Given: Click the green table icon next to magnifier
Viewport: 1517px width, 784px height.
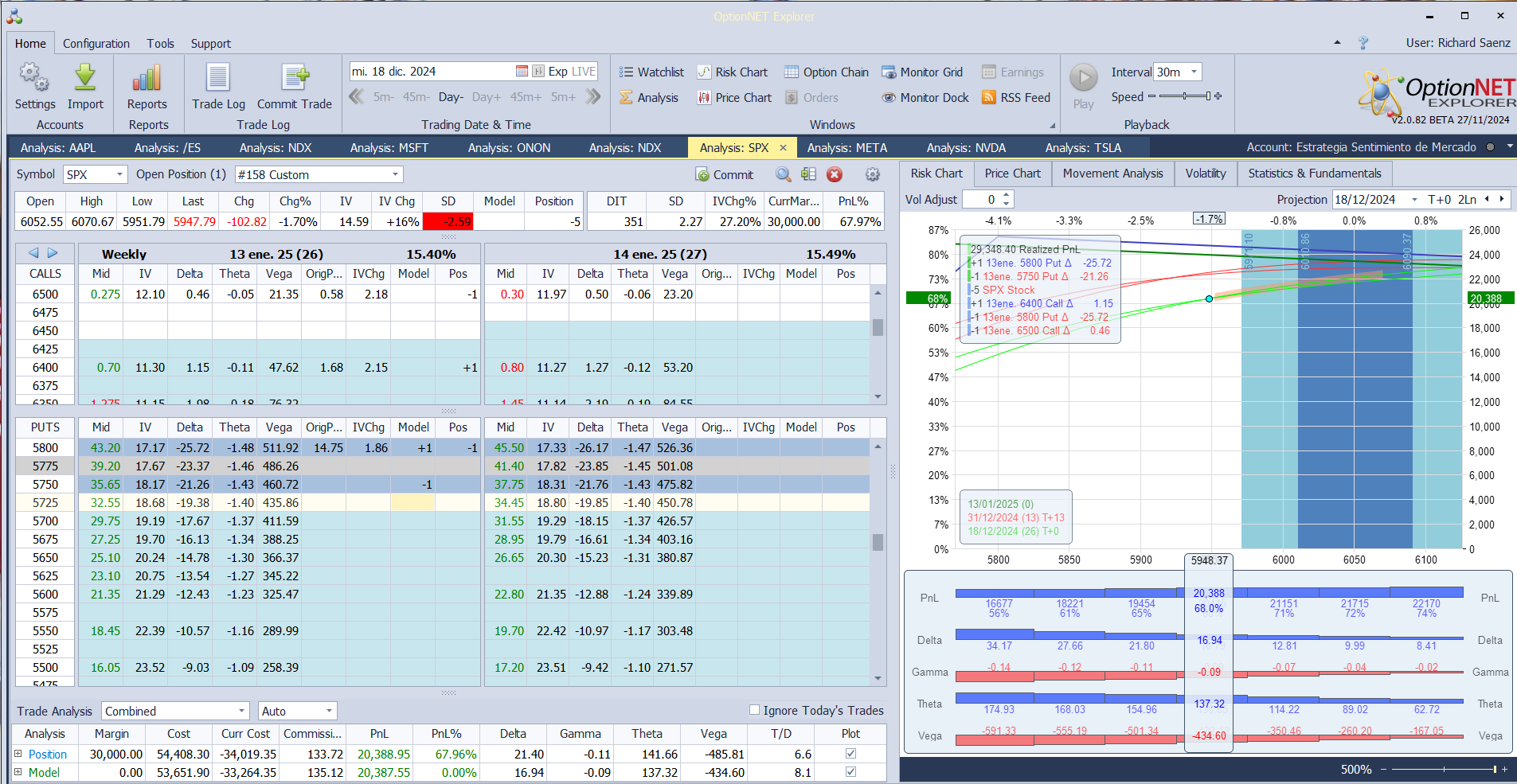Looking at the screenshot, I should [808, 175].
